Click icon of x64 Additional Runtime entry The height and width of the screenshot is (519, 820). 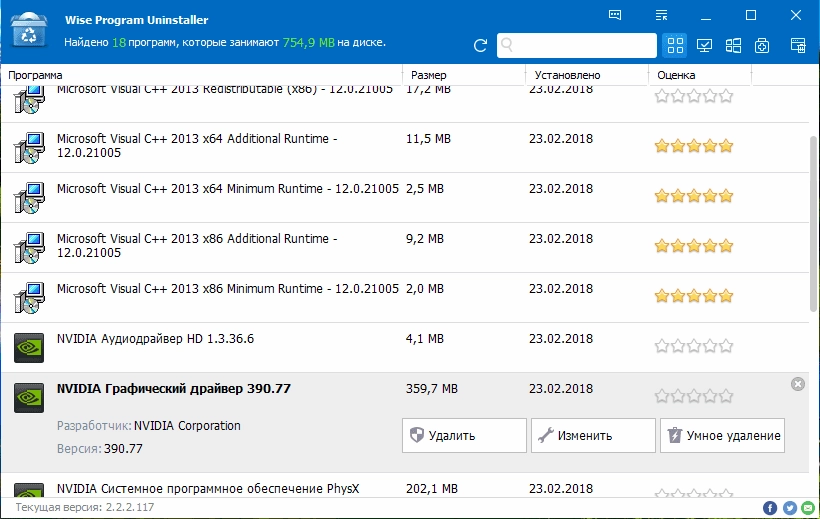pos(29,148)
